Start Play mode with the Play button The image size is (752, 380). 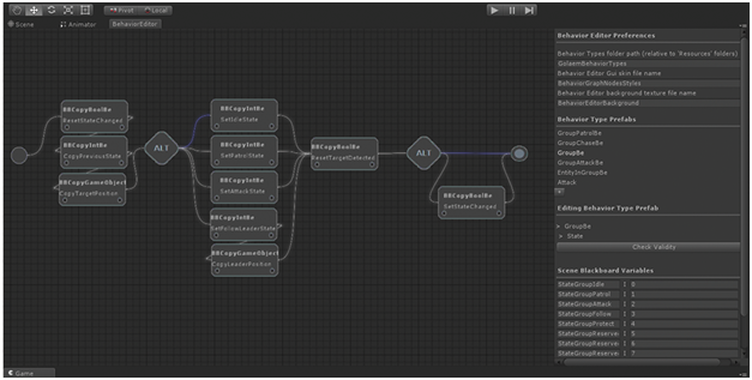[495, 10]
